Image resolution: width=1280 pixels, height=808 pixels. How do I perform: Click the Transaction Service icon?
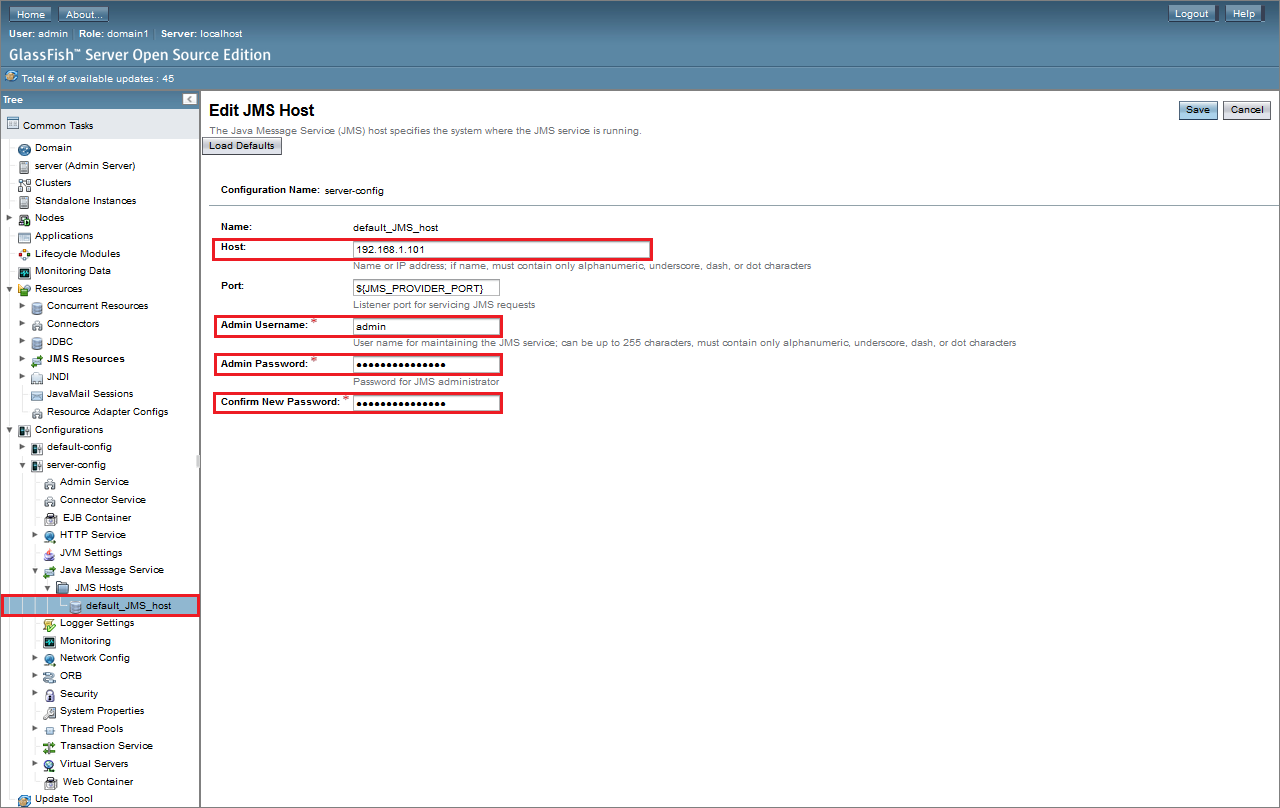tap(50, 746)
